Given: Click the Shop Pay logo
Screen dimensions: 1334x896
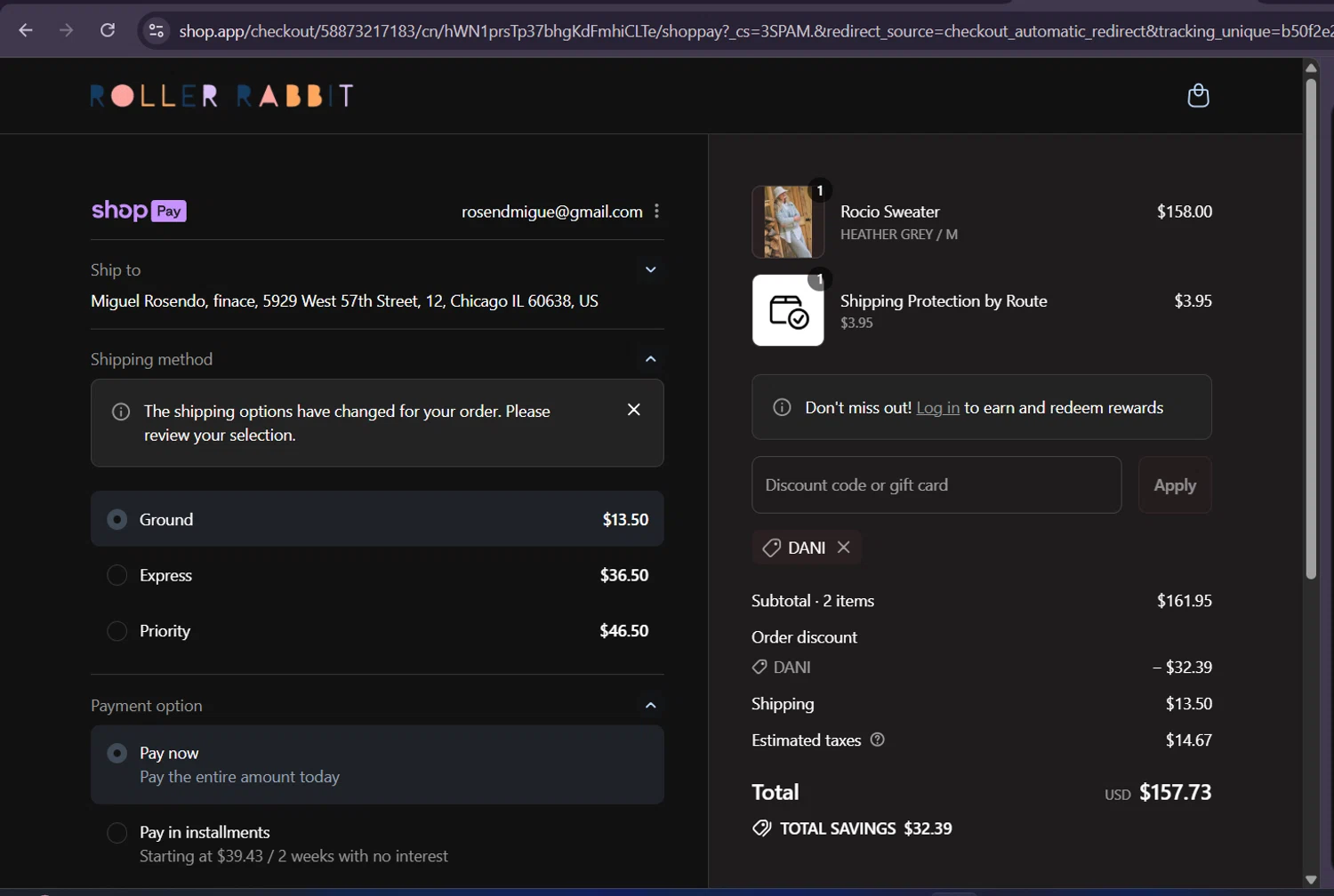Looking at the screenshot, I should pyautogui.click(x=139, y=211).
